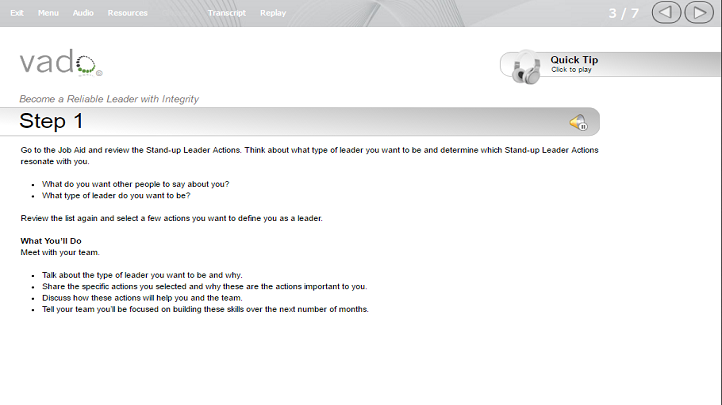This screenshot has width=722, height=405.
Task: Click the 'Tell your team you'll be focused' bullet
Action: click(205, 309)
